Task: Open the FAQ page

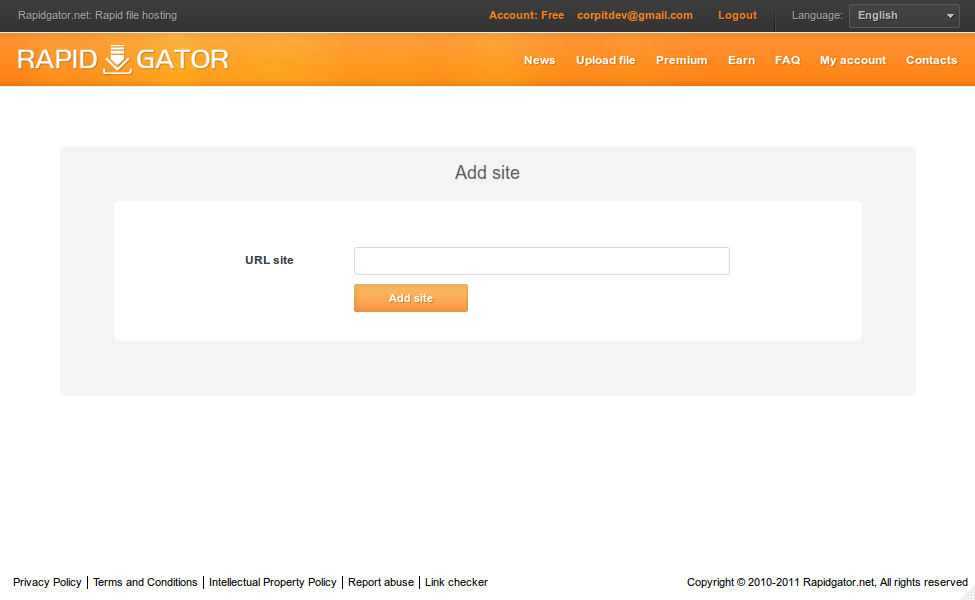Action: [787, 60]
